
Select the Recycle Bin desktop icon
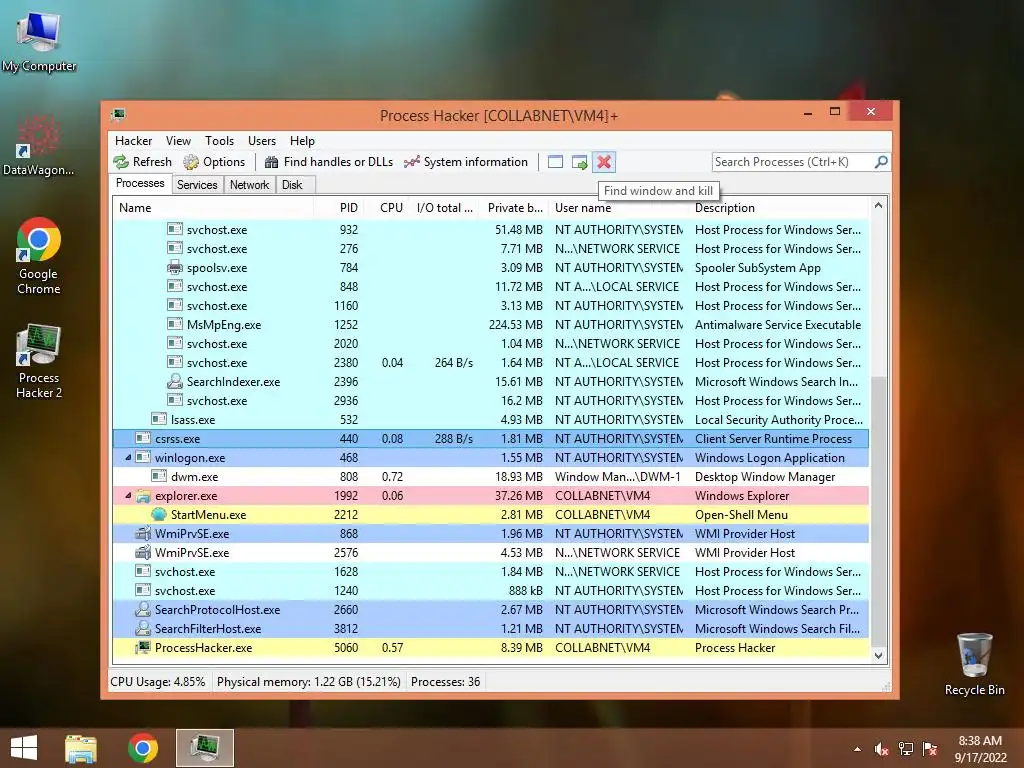click(974, 664)
